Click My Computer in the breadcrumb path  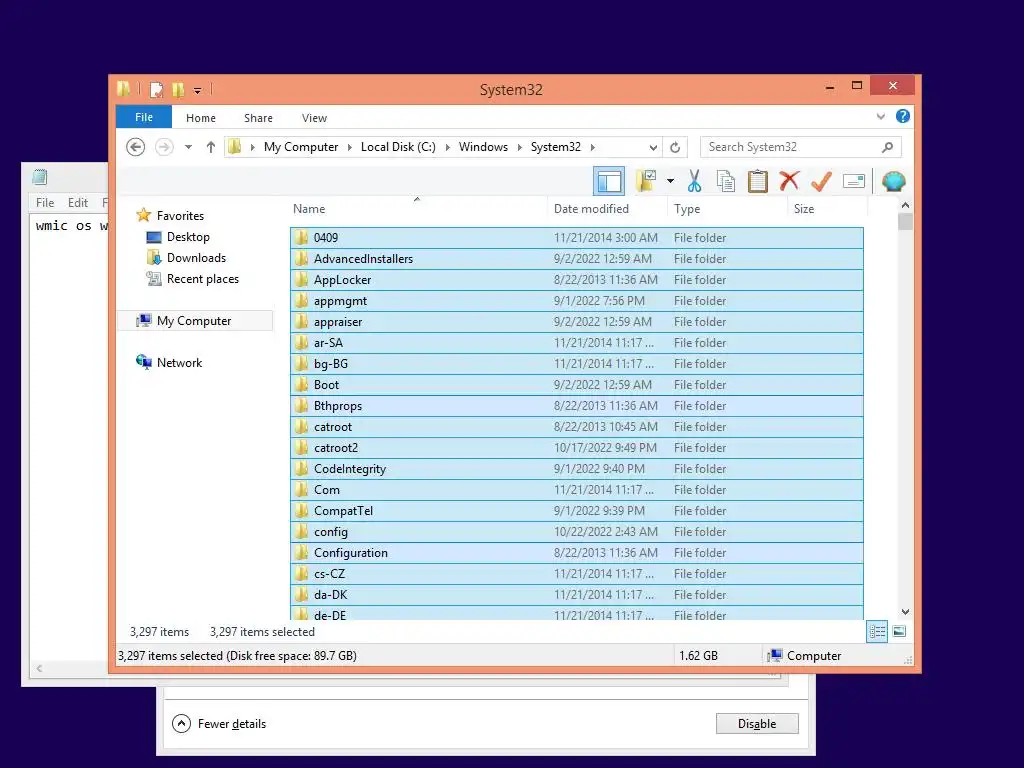[301, 147]
